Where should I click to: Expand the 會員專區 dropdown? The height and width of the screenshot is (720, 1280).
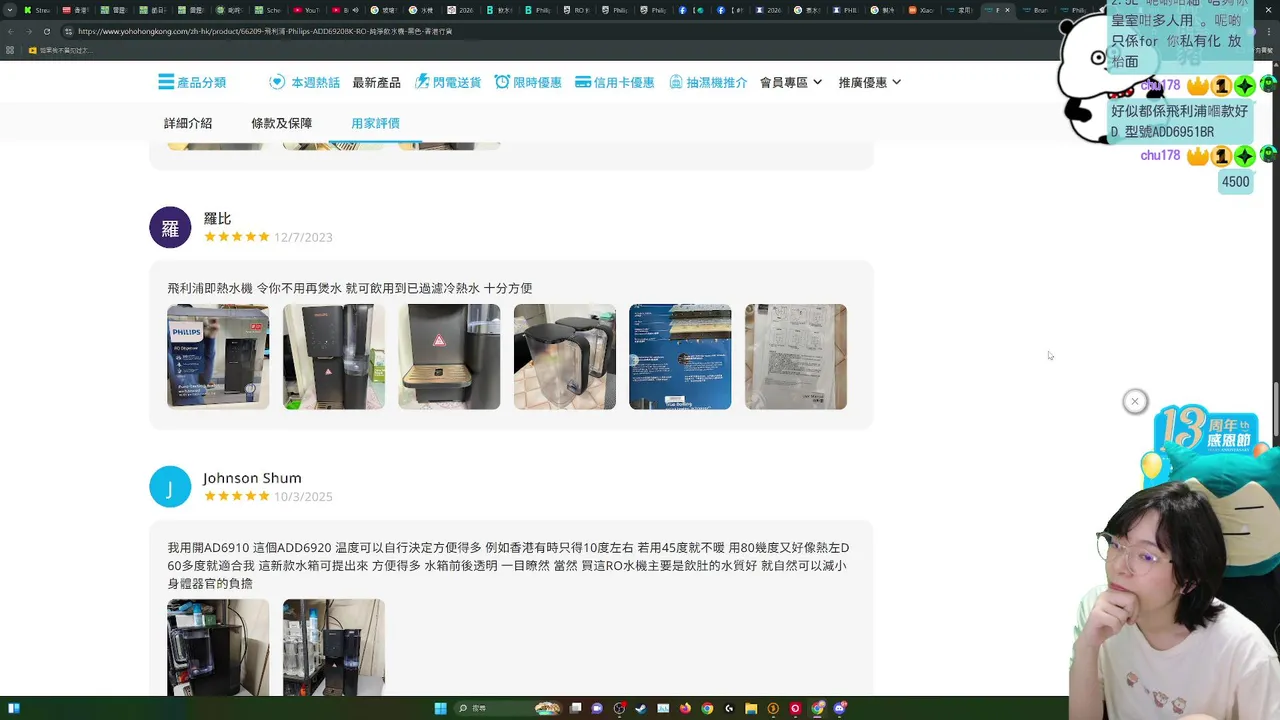click(791, 82)
